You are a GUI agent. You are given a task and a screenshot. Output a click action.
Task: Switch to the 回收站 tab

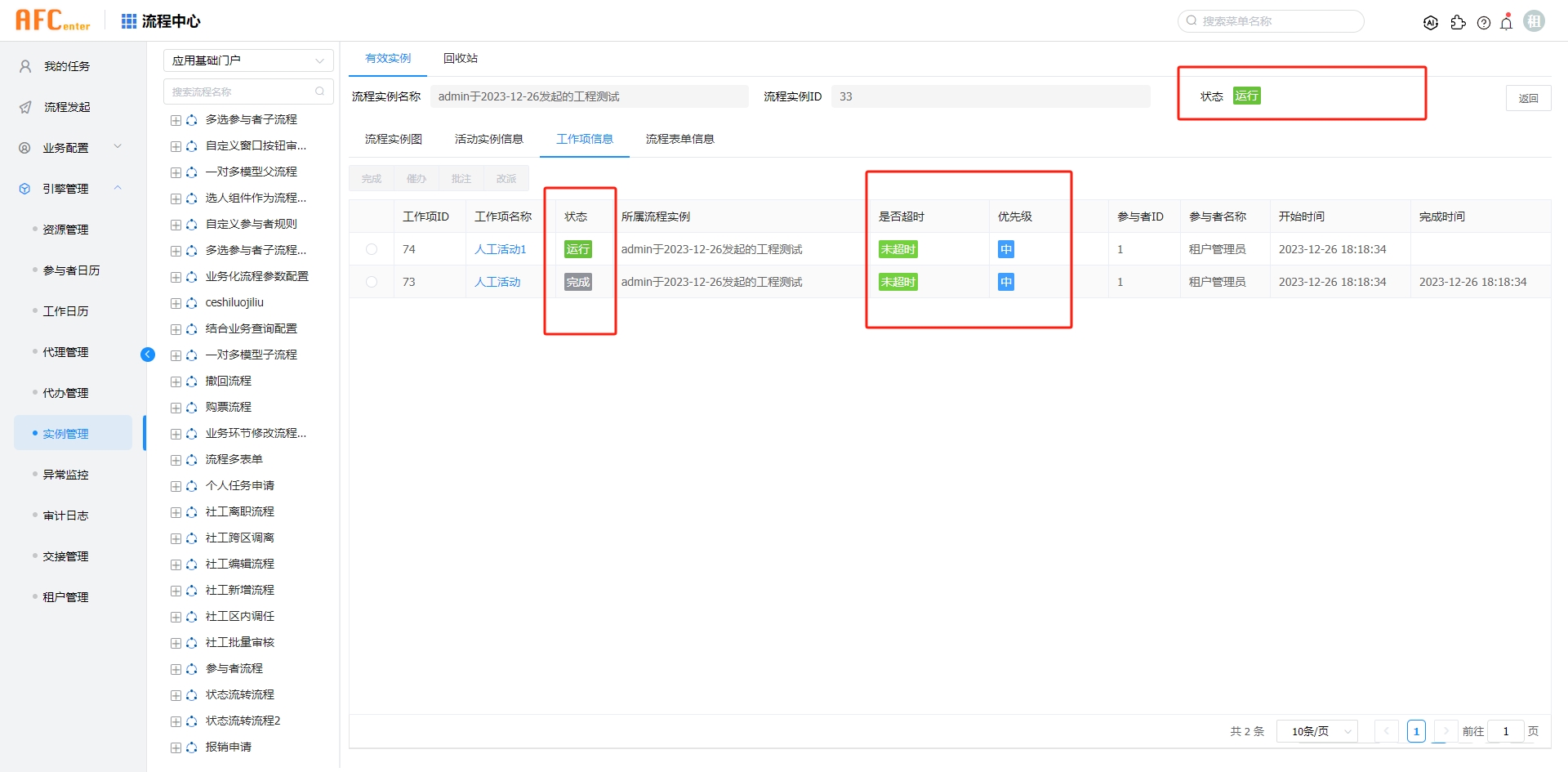click(x=460, y=58)
